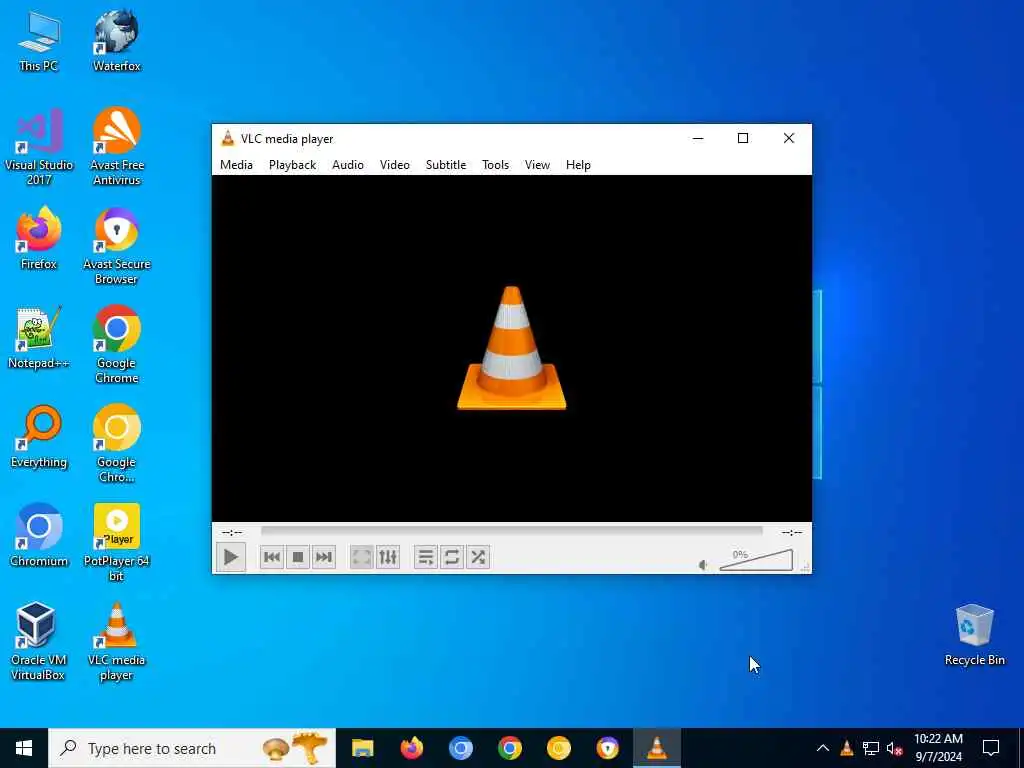Viewport: 1024px width, 768px height.
Task: Skip to next media in VLC
Action: (324, 557)
